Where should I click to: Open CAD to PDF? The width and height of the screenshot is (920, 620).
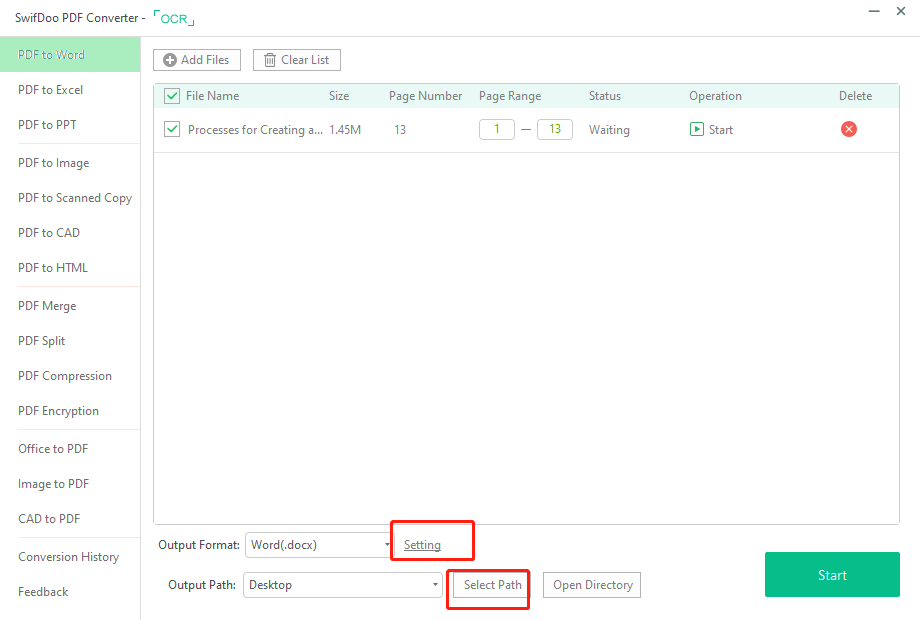tap(49, 519)
